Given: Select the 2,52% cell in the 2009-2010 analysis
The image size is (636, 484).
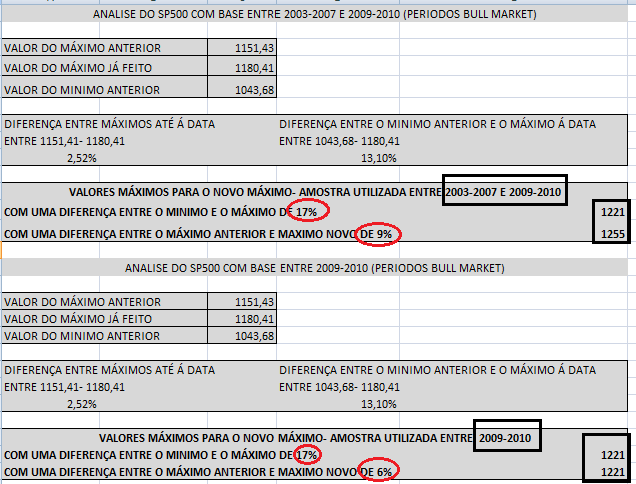Looking at the screenshot, I should click(x=82, y=404).
